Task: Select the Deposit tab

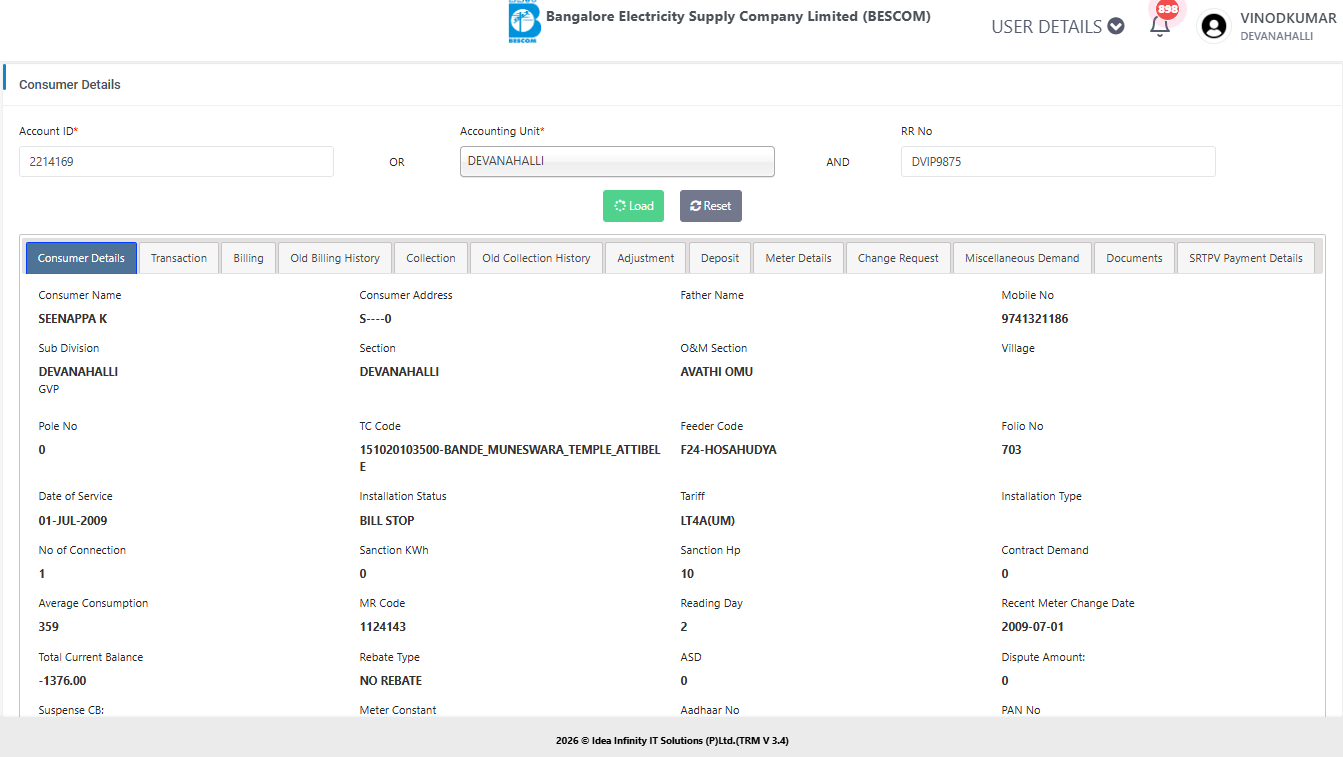Action: (720, 258)
